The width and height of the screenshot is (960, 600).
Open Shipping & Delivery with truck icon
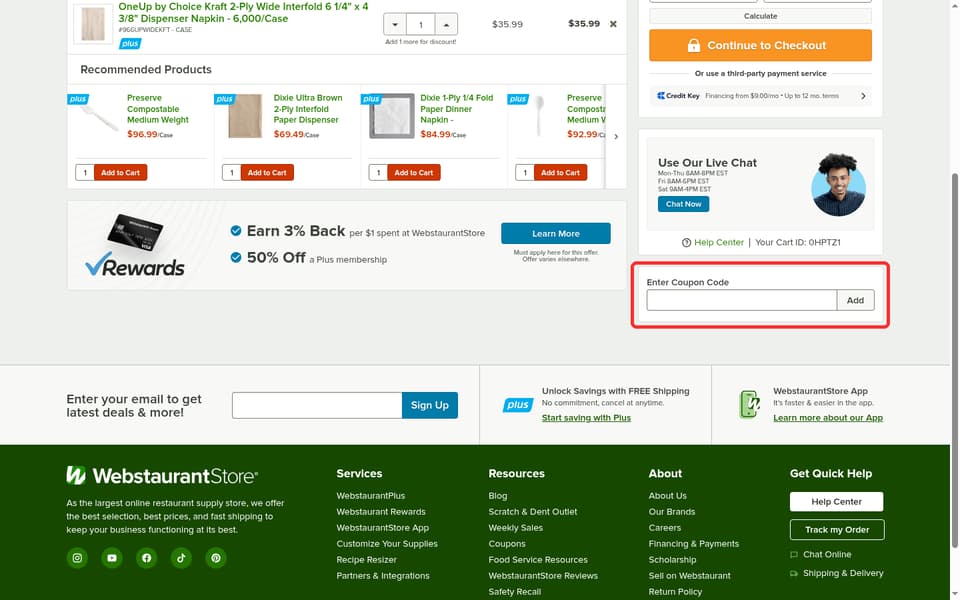pos(837,573)
